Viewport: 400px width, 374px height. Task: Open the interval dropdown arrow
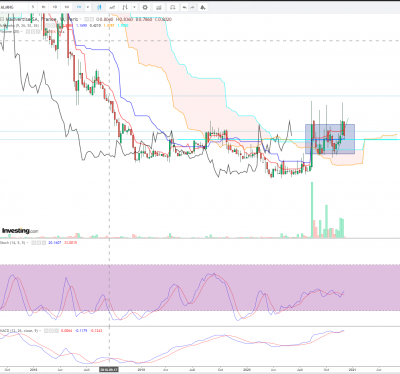(88, 7)
